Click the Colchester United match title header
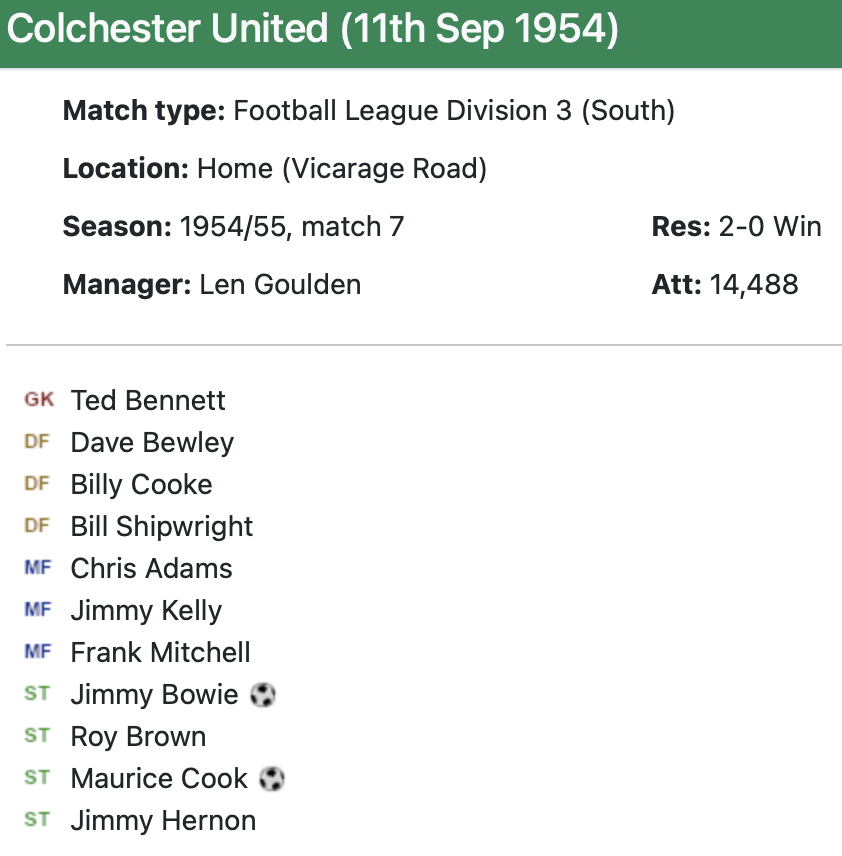842x856 pixels. 312,30
